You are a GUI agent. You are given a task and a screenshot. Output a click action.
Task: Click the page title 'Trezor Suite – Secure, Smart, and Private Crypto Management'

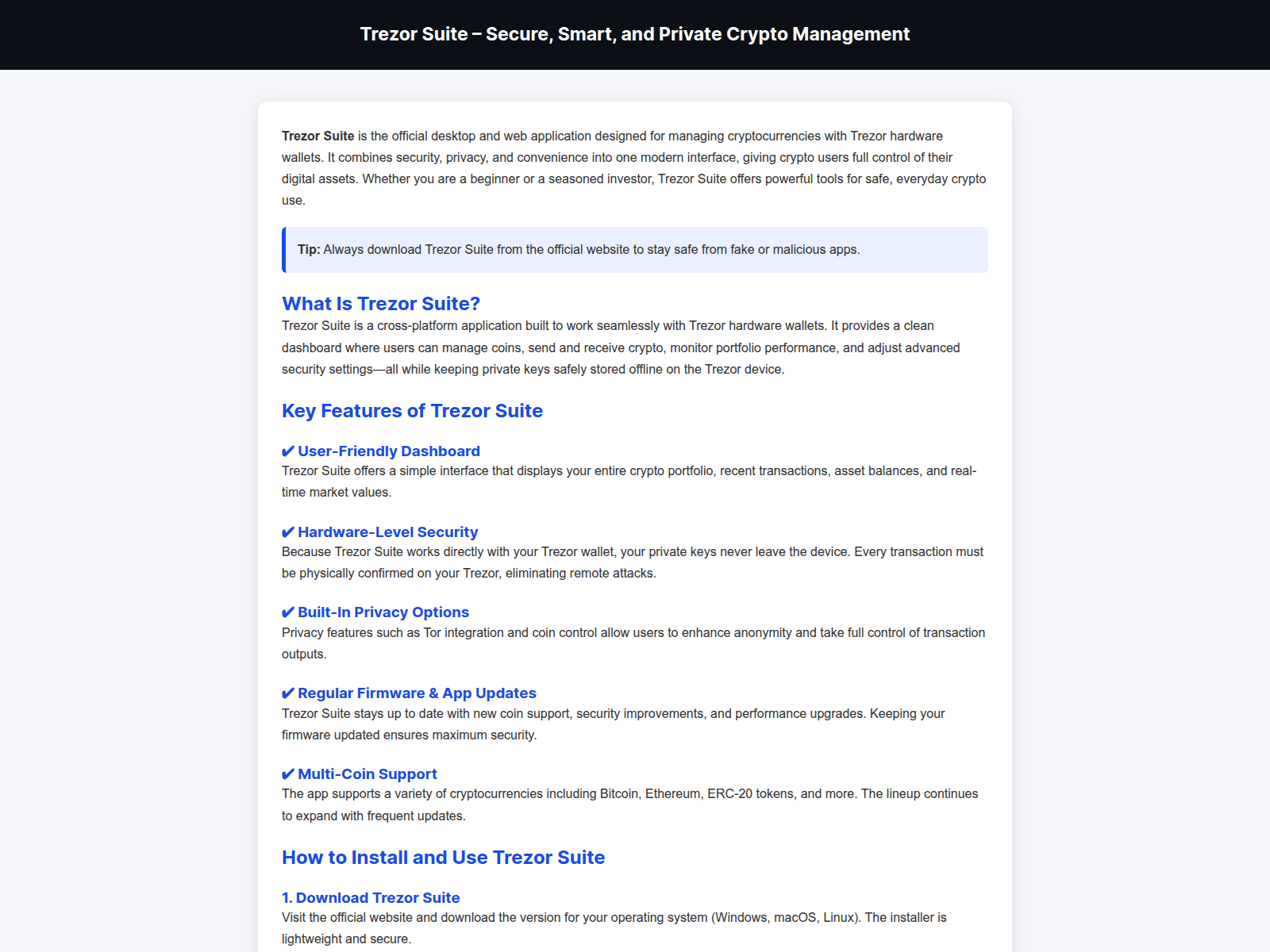point(635,34)
